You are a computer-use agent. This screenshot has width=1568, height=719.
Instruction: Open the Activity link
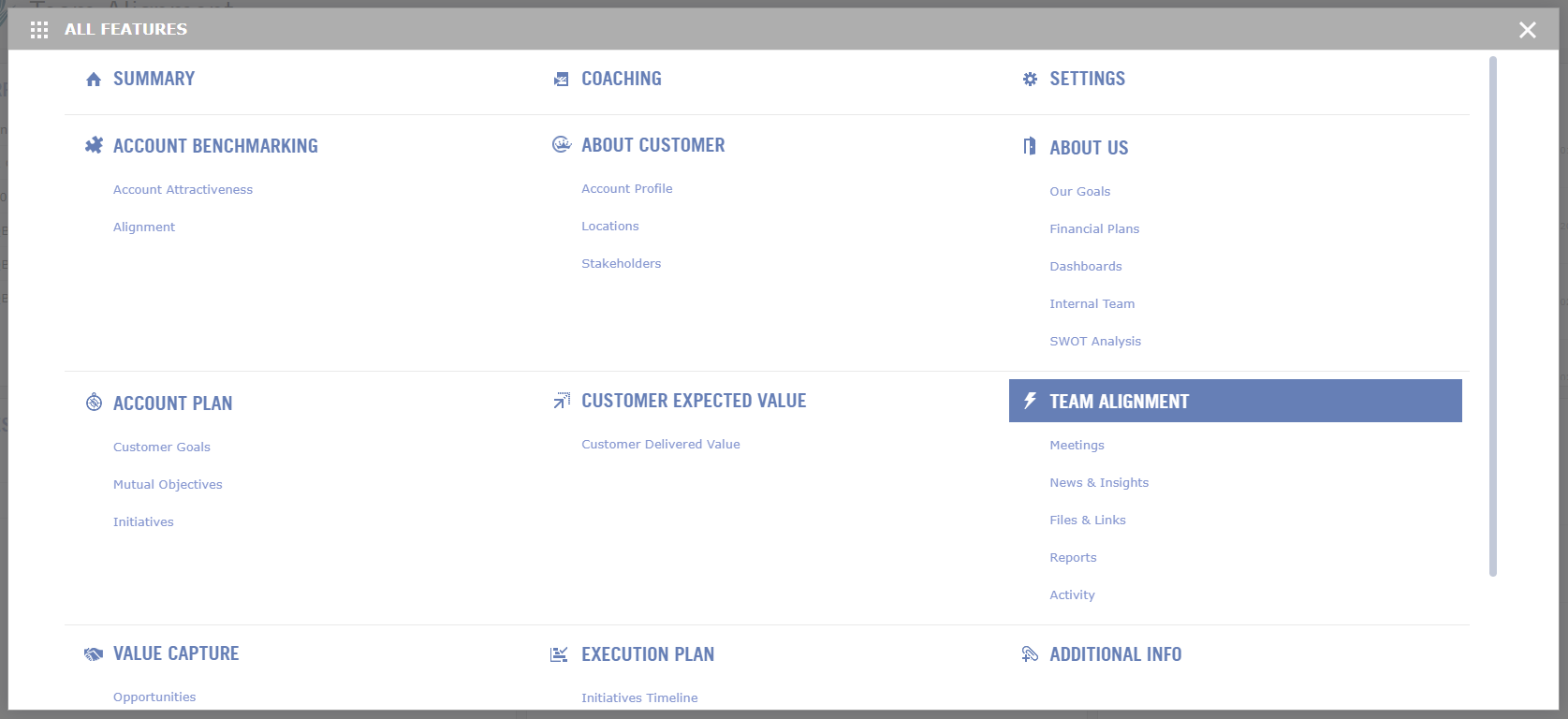tap(1072, 594)
